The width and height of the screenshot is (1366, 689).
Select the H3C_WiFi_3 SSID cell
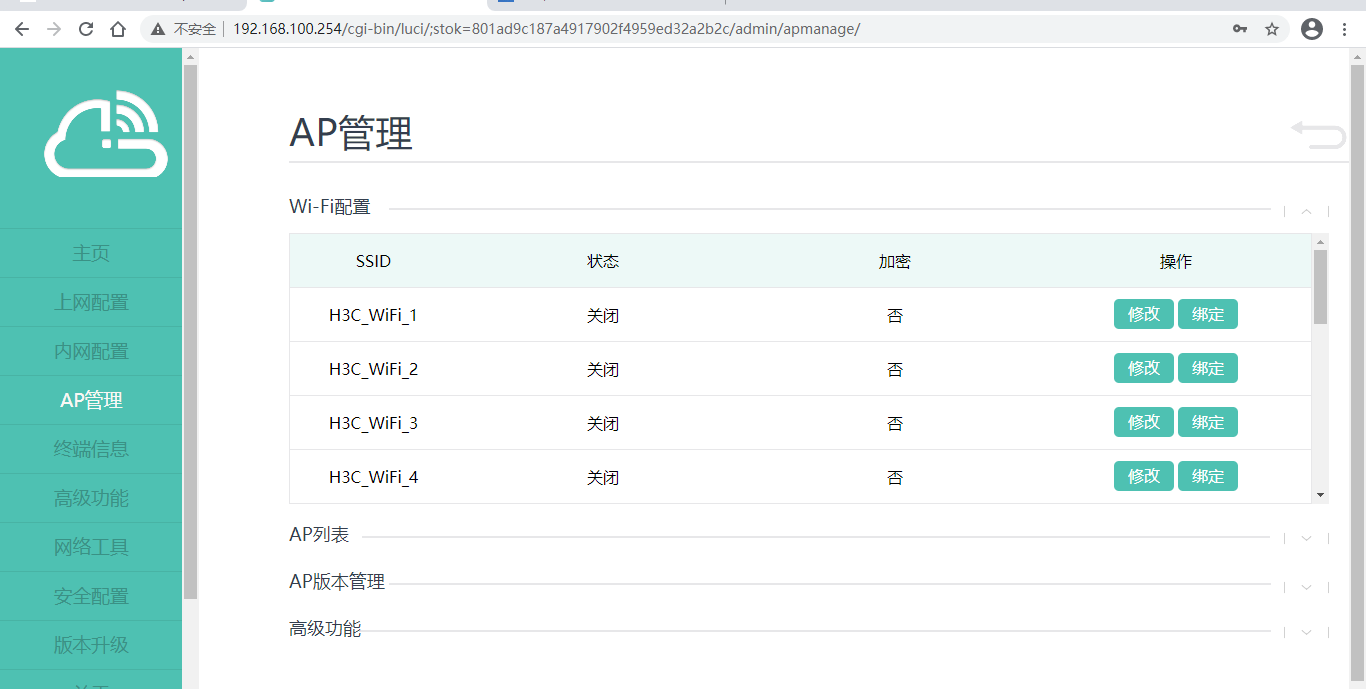tap(373, 423)
